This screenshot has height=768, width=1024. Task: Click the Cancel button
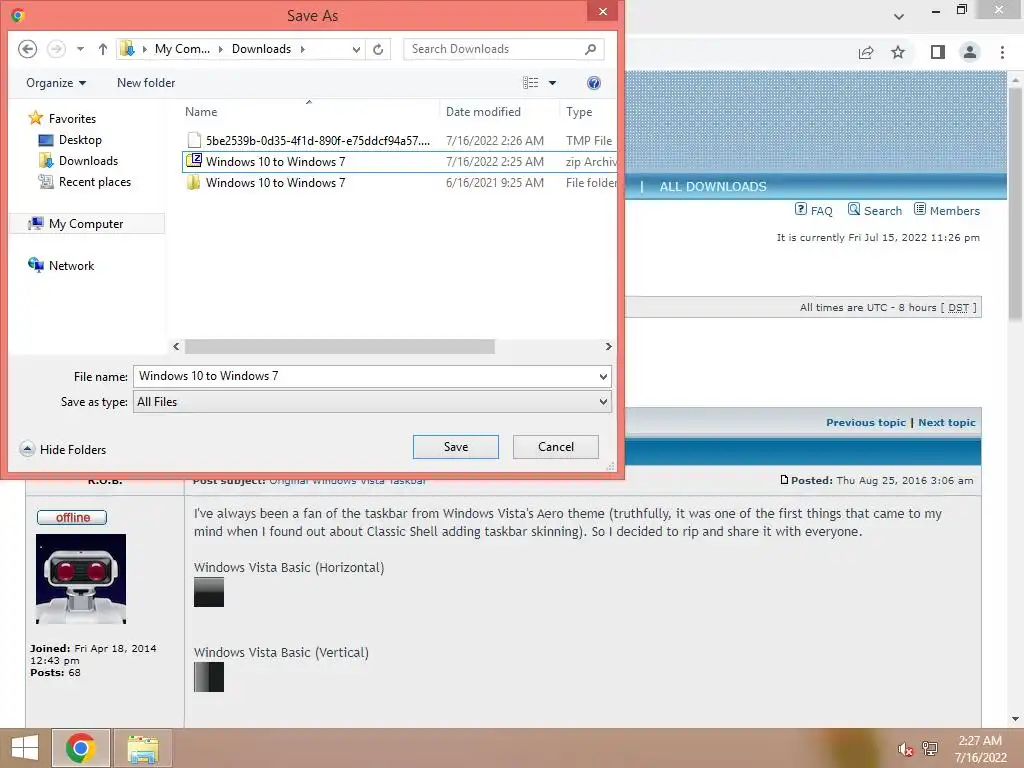pos(556,447)
